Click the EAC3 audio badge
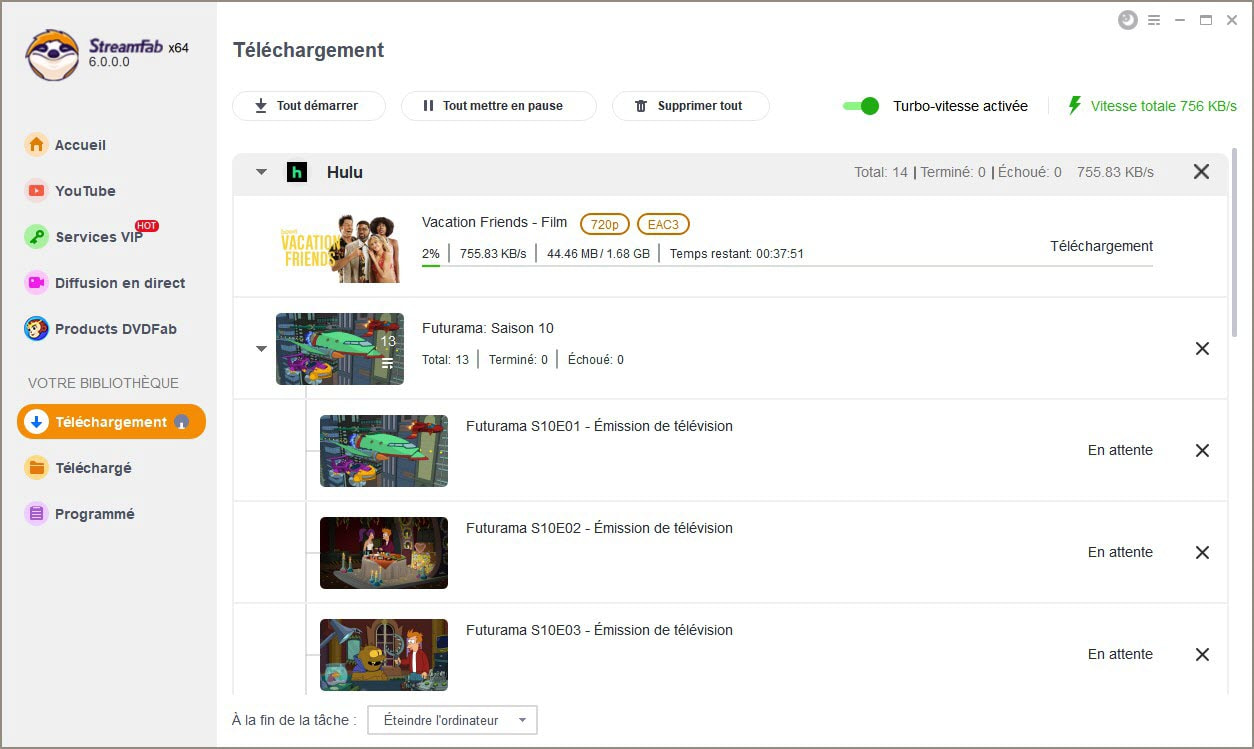 coord(663,224)
